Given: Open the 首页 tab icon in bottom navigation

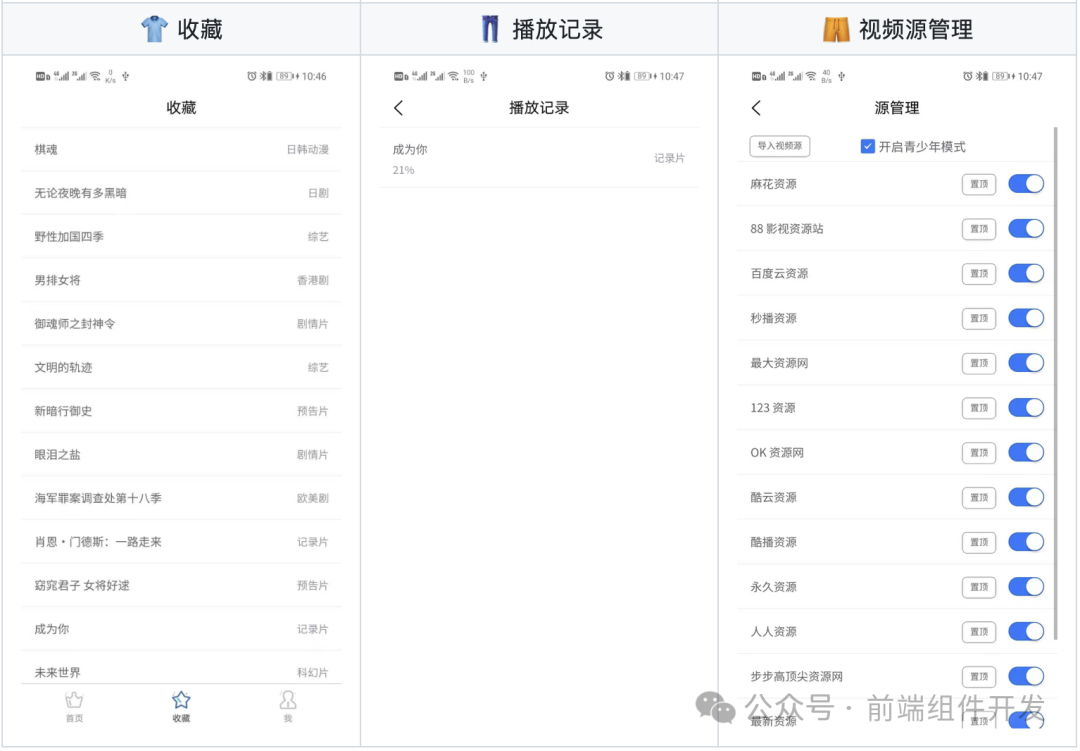Looking at the screenshot, I should click(74, 701).
